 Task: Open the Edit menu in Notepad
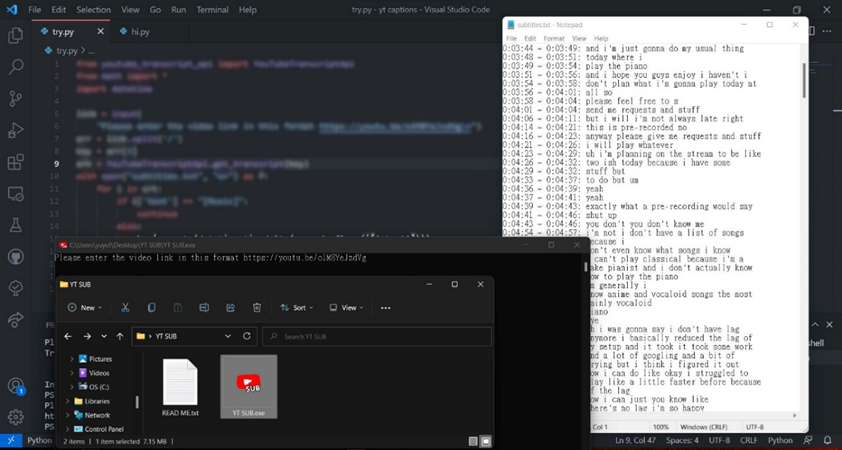530,38
